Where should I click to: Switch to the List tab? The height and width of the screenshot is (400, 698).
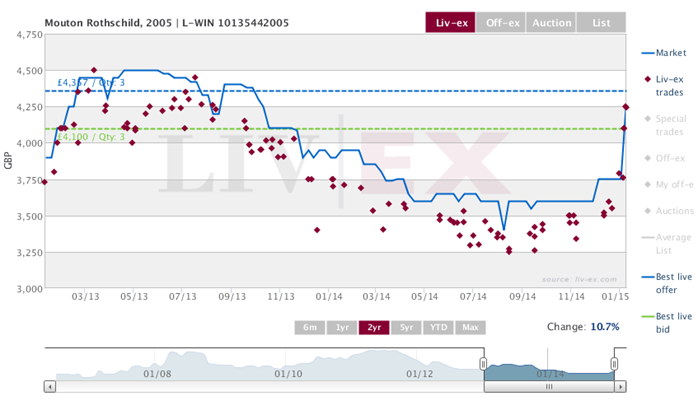point(601,23)
